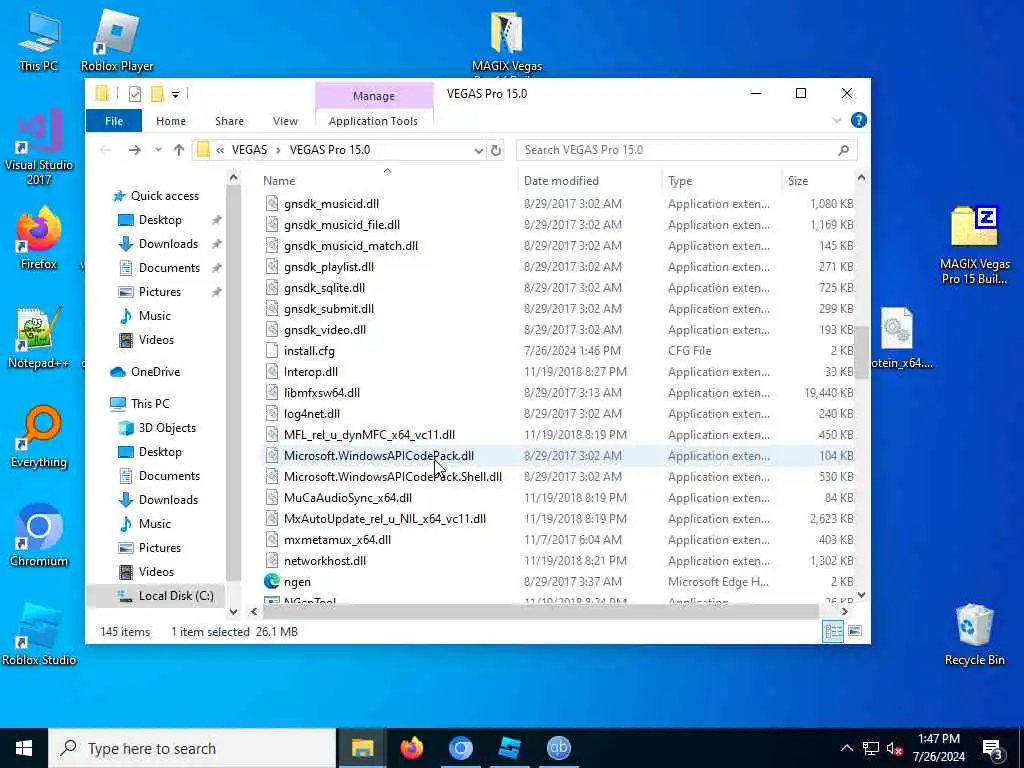Open Visual Studio 2017 desktop shortcut
1024x768 pixels.
39,148
